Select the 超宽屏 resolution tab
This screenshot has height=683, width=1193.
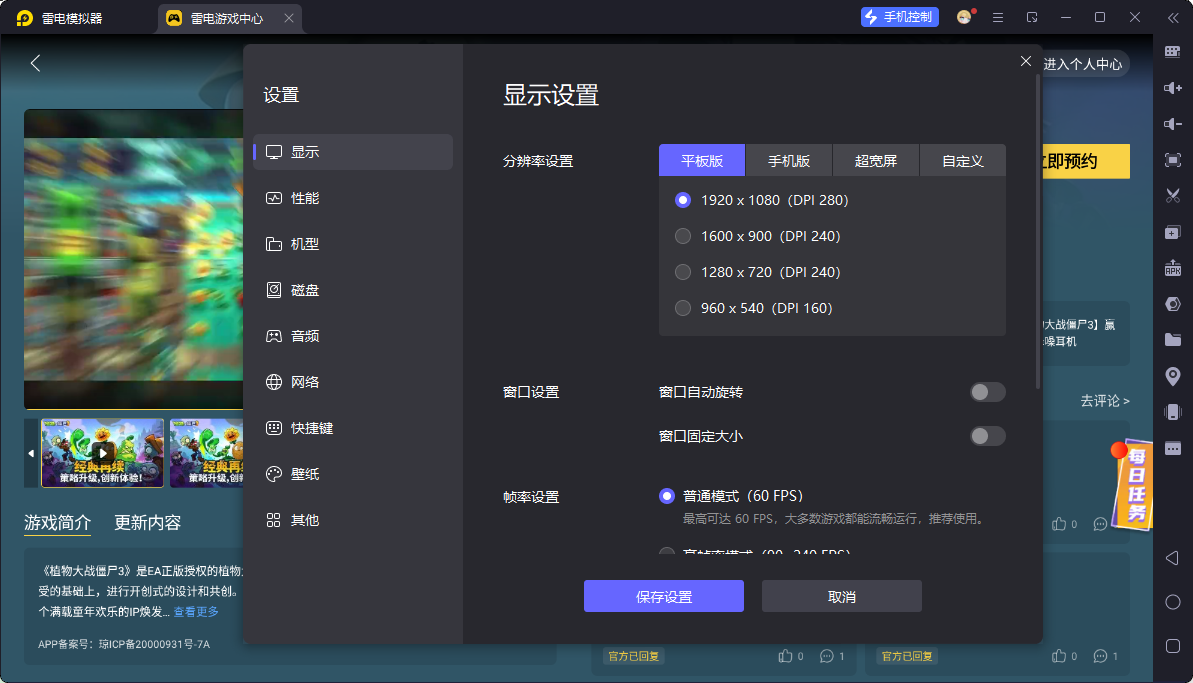[x=876, y=160]
